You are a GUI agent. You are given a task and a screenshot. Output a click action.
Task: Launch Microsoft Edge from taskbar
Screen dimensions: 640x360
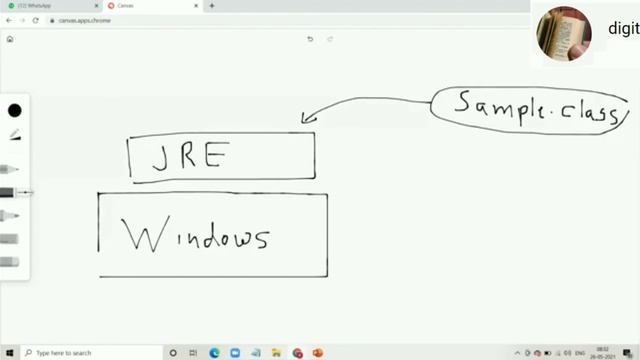(x=214, y=353)
